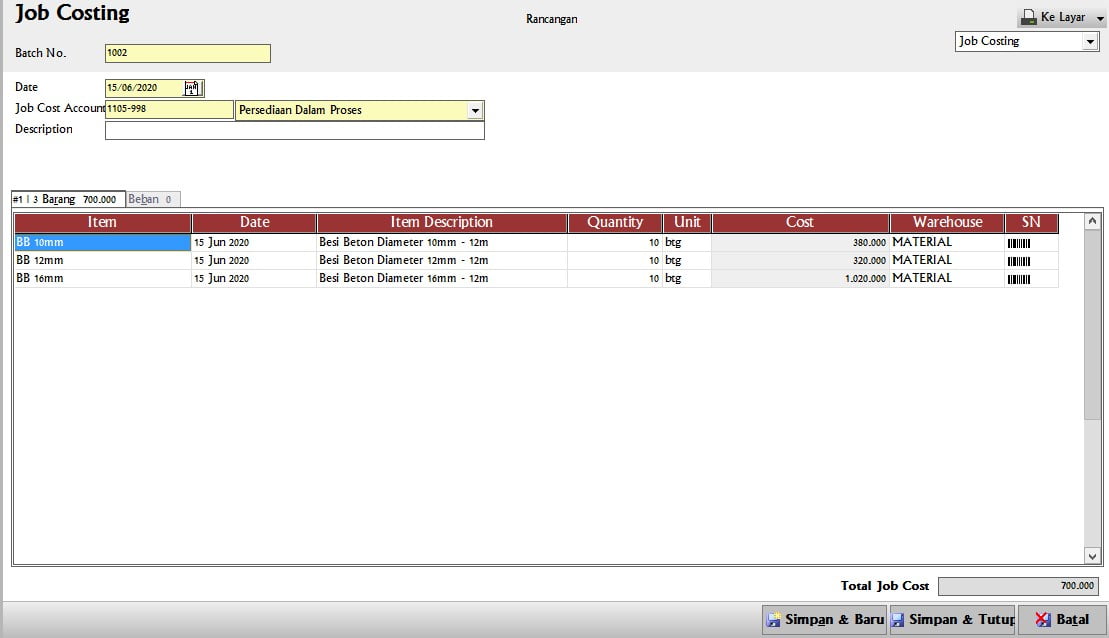Click the Description input field
The image size is (1109, 638).
point(295,130)
